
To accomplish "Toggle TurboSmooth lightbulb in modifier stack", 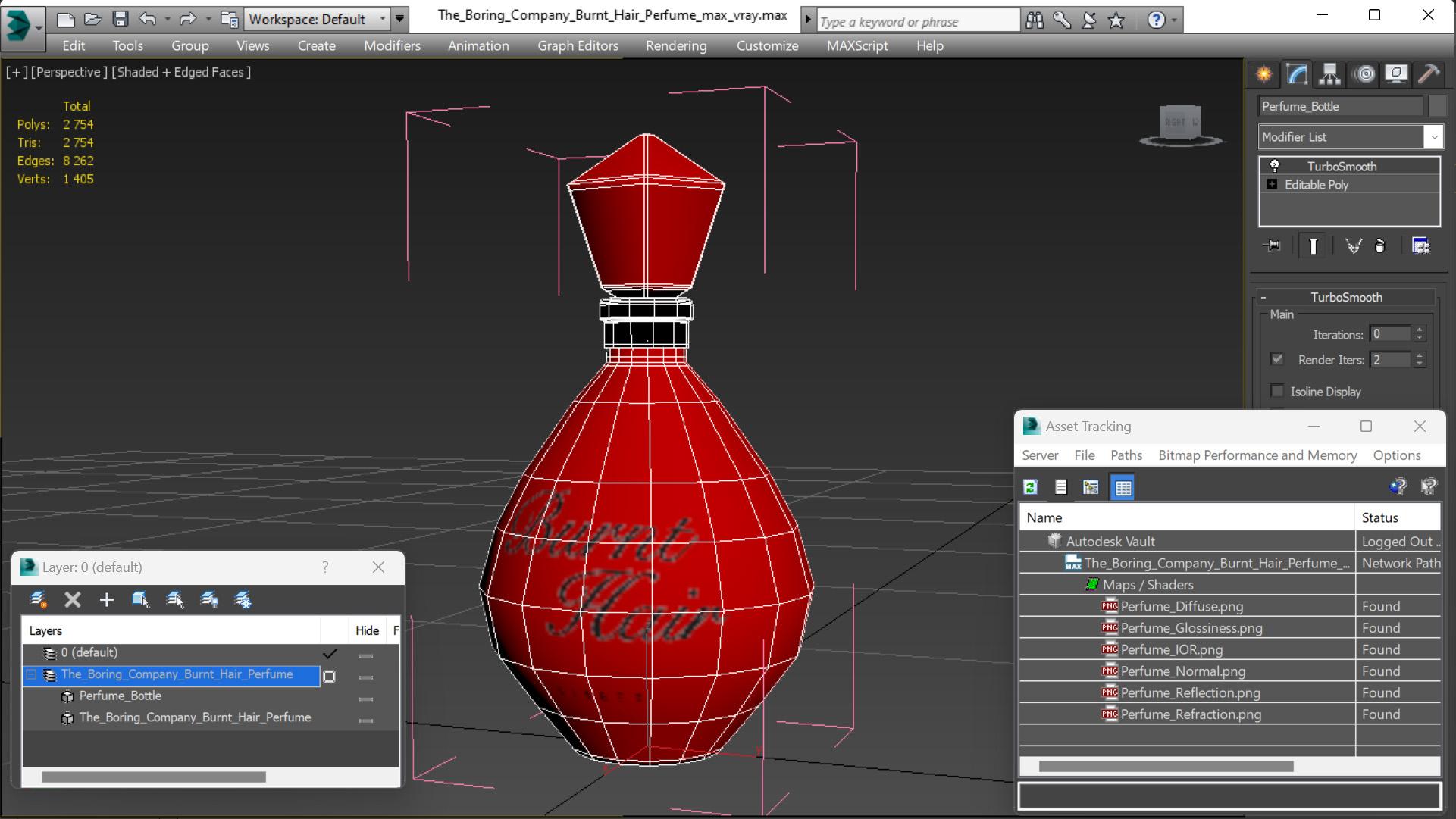I will 1275,166.
